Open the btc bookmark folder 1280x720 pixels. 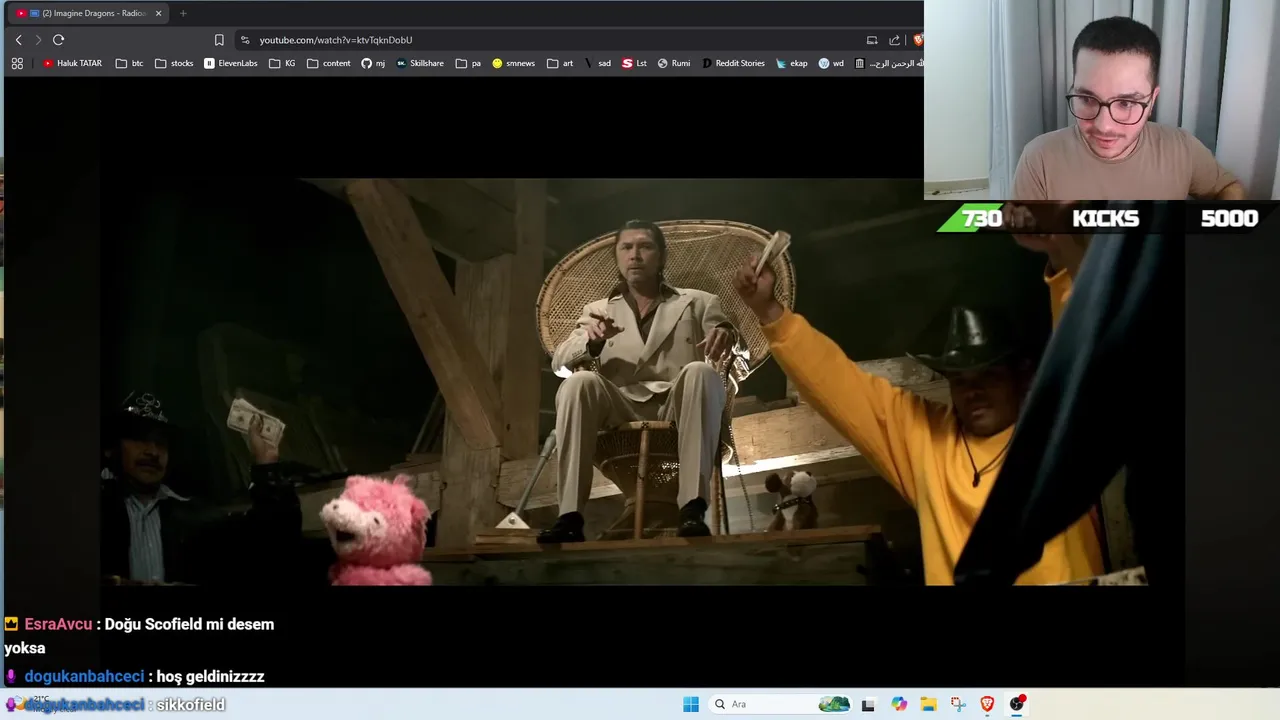coord(129,63)
